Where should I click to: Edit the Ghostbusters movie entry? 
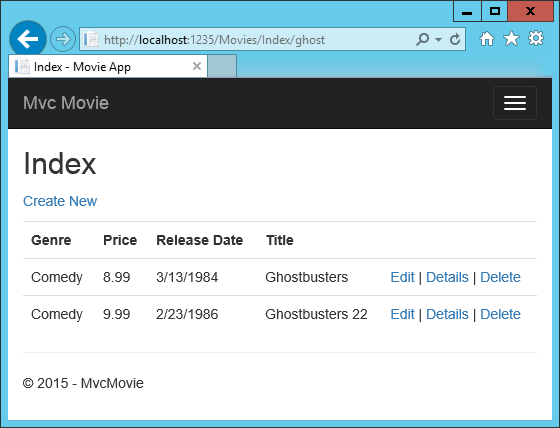[402, 277]
